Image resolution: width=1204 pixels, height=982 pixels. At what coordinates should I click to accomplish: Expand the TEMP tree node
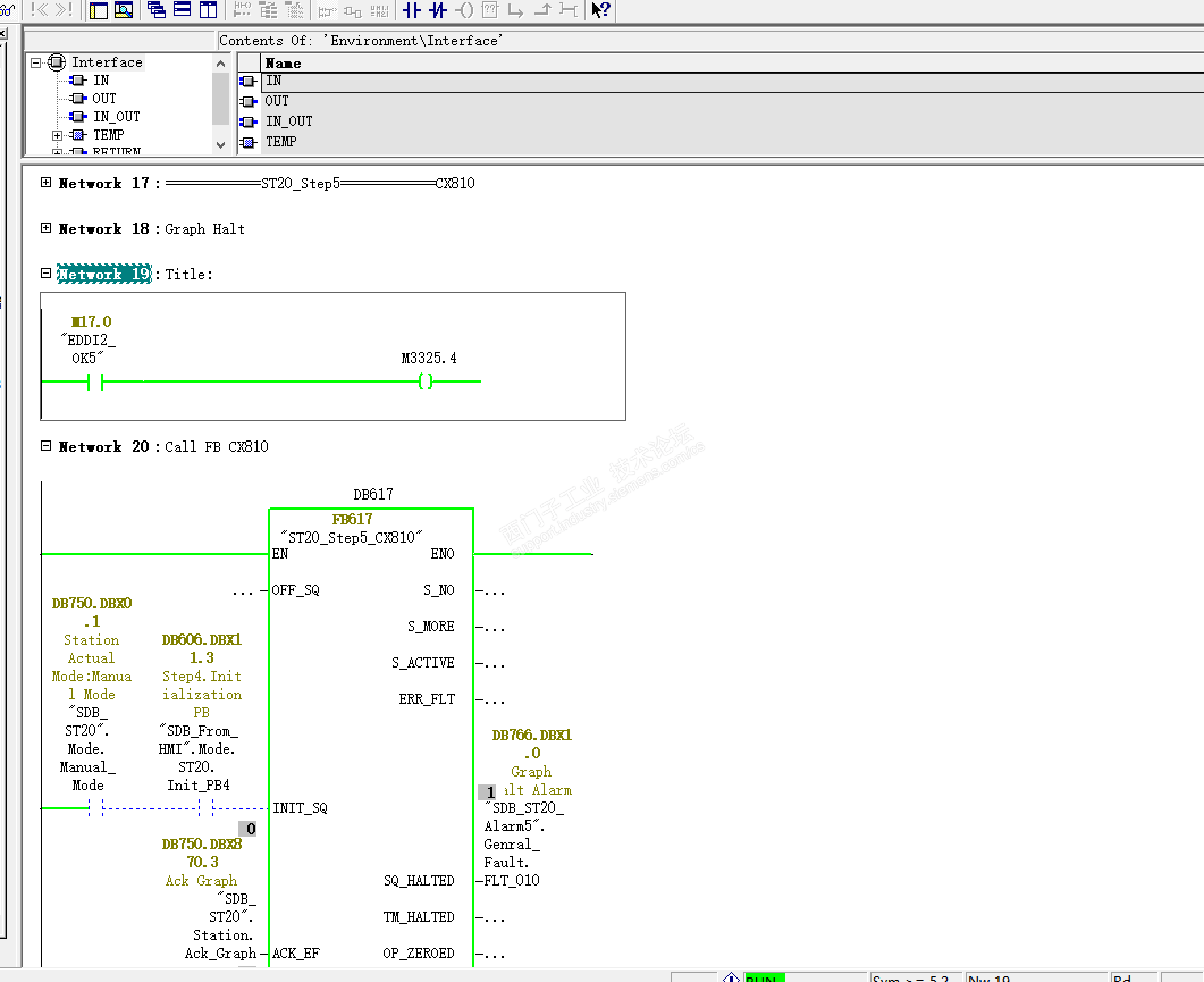pyautogui.click(x=57, y=135)
